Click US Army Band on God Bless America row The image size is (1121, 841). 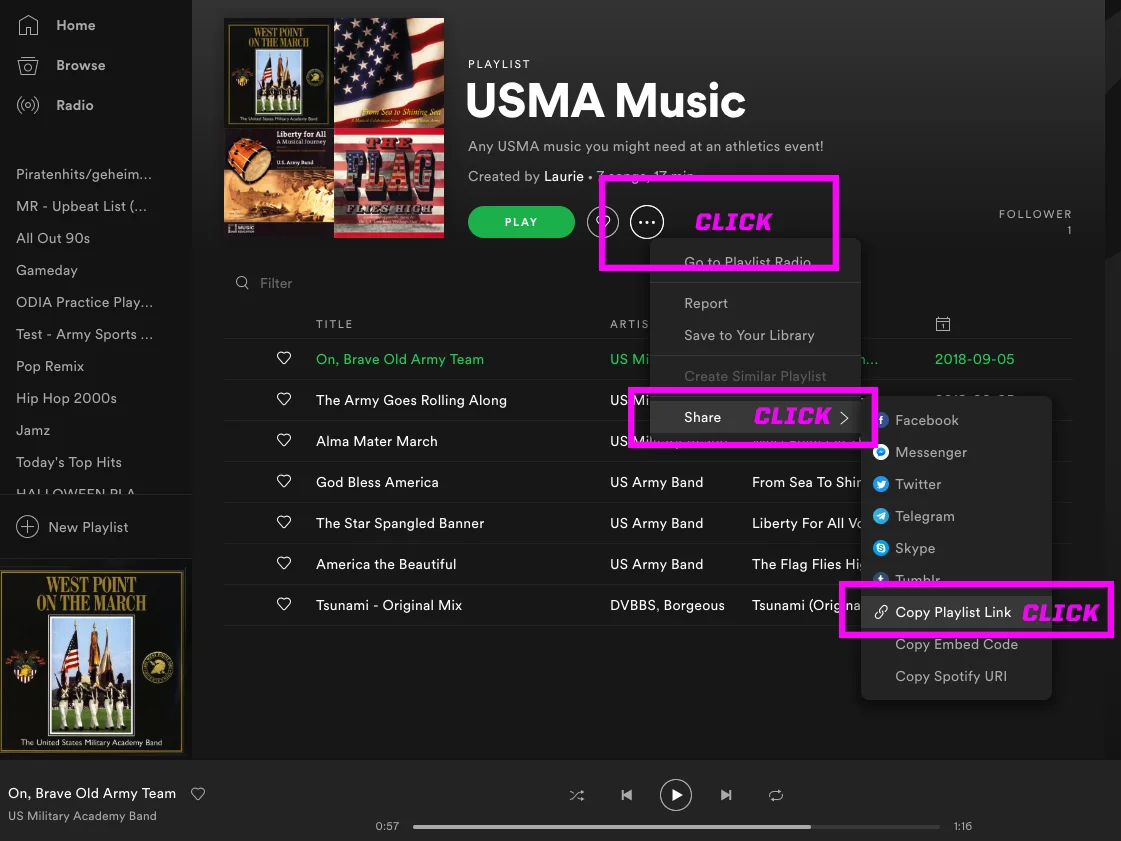point(656,483)
